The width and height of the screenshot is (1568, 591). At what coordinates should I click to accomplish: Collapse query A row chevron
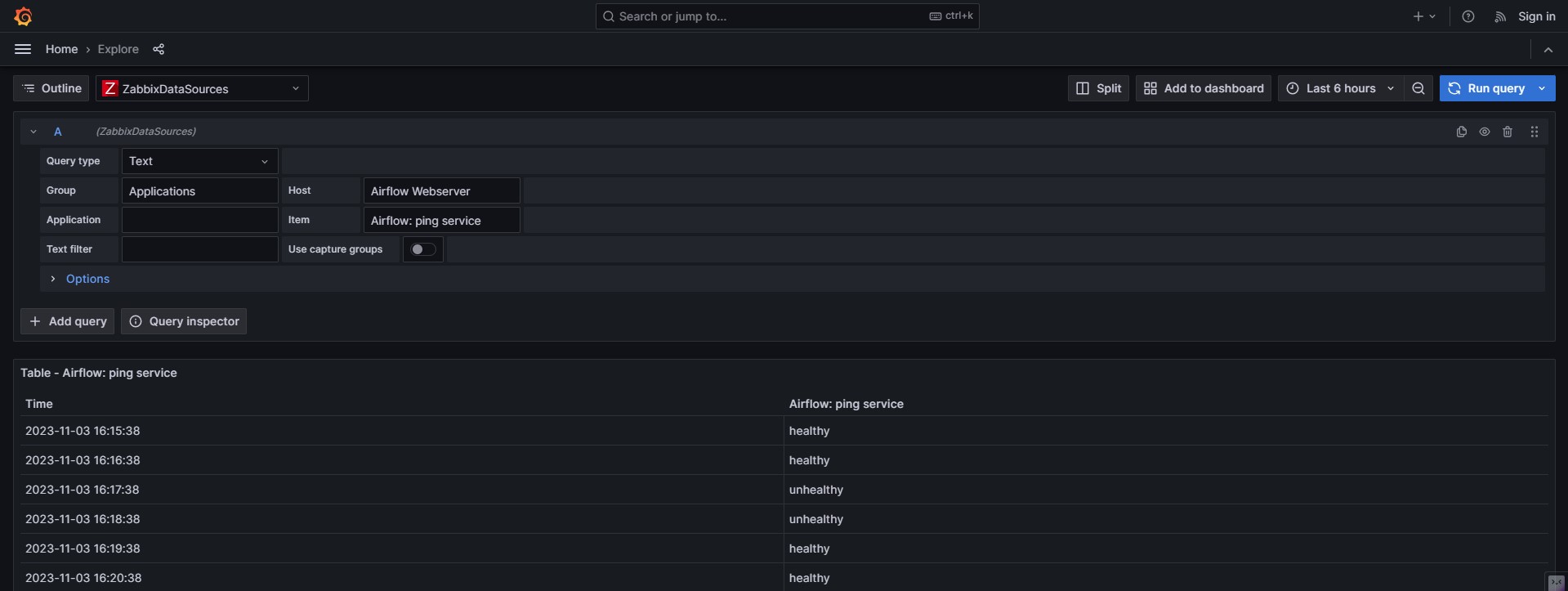pos(34,132)
